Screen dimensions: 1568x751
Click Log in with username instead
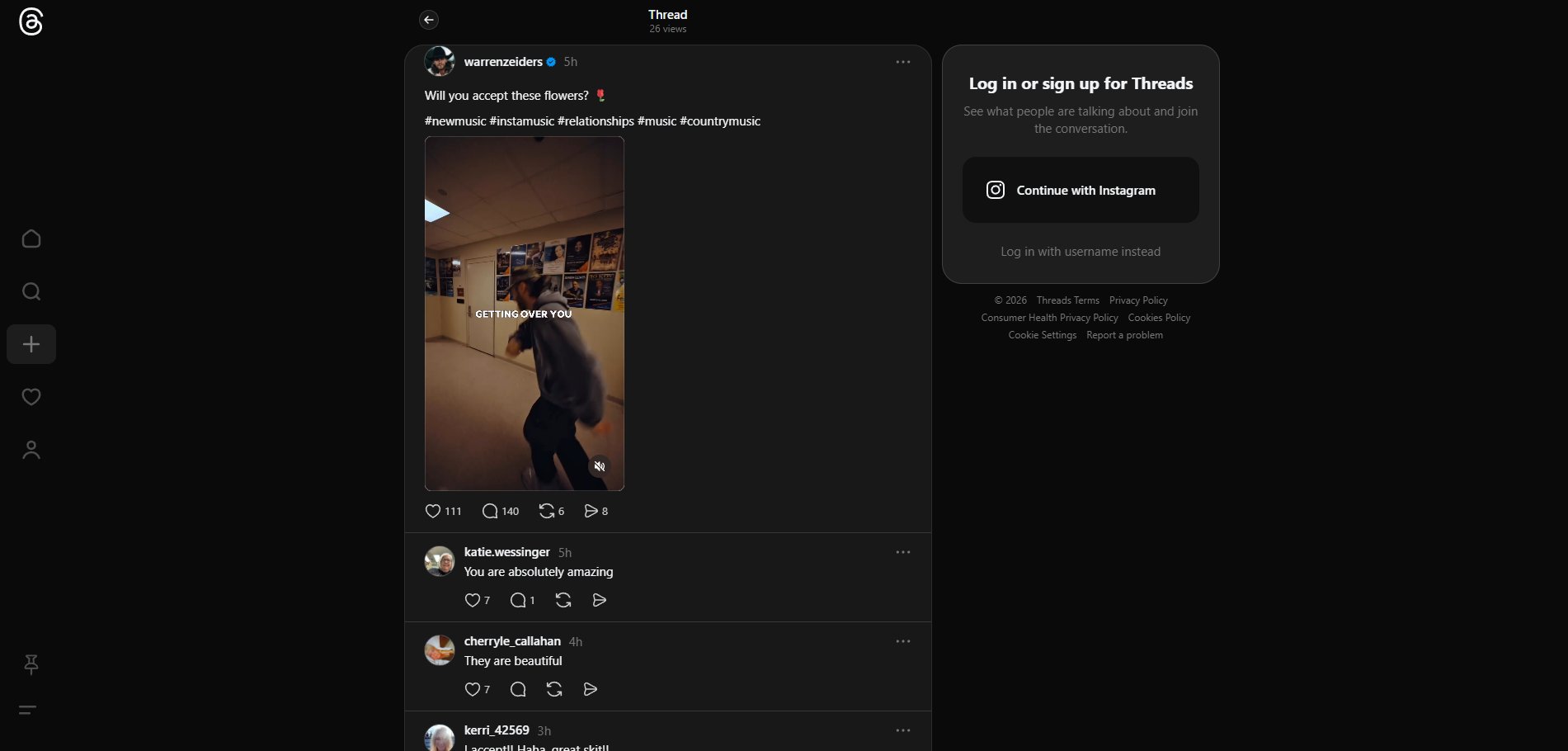(x=1081, y=252)
